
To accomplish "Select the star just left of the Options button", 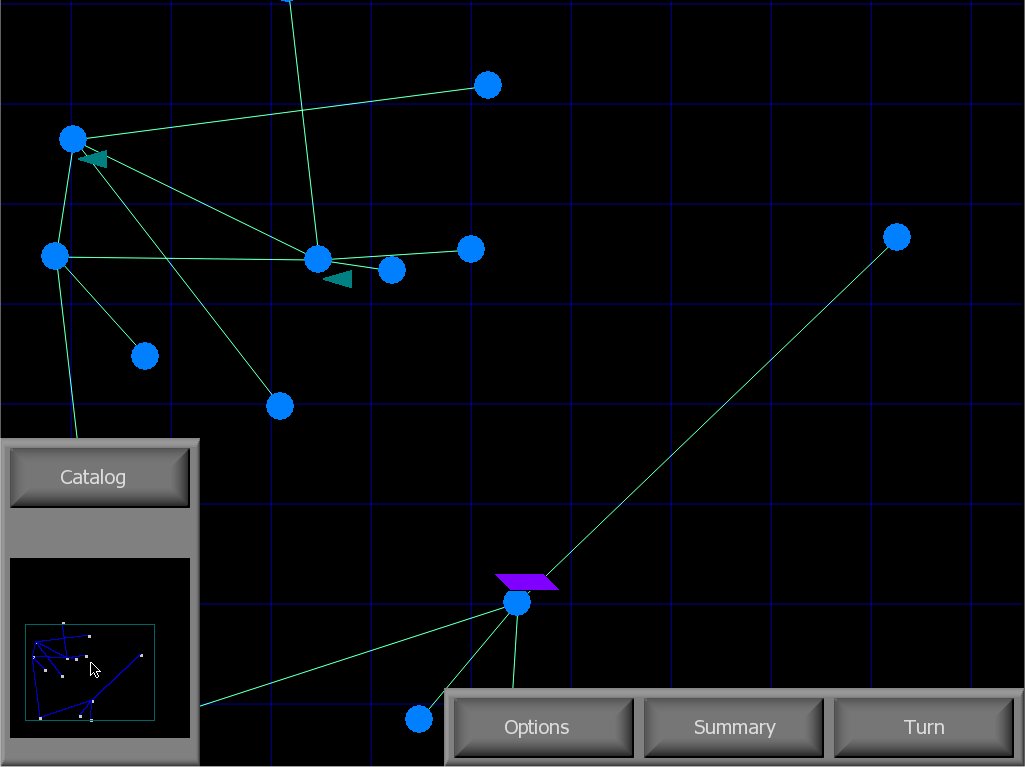I will pyautogui.click(x=419, y=718).
